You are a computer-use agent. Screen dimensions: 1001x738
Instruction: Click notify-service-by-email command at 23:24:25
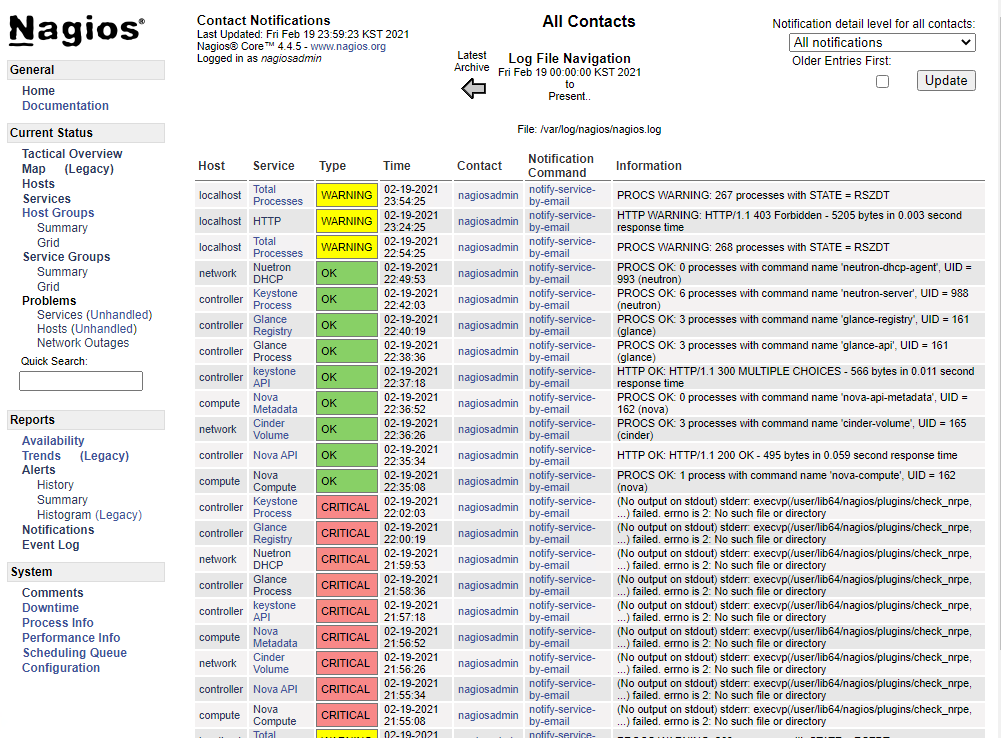tap(562, 222)
